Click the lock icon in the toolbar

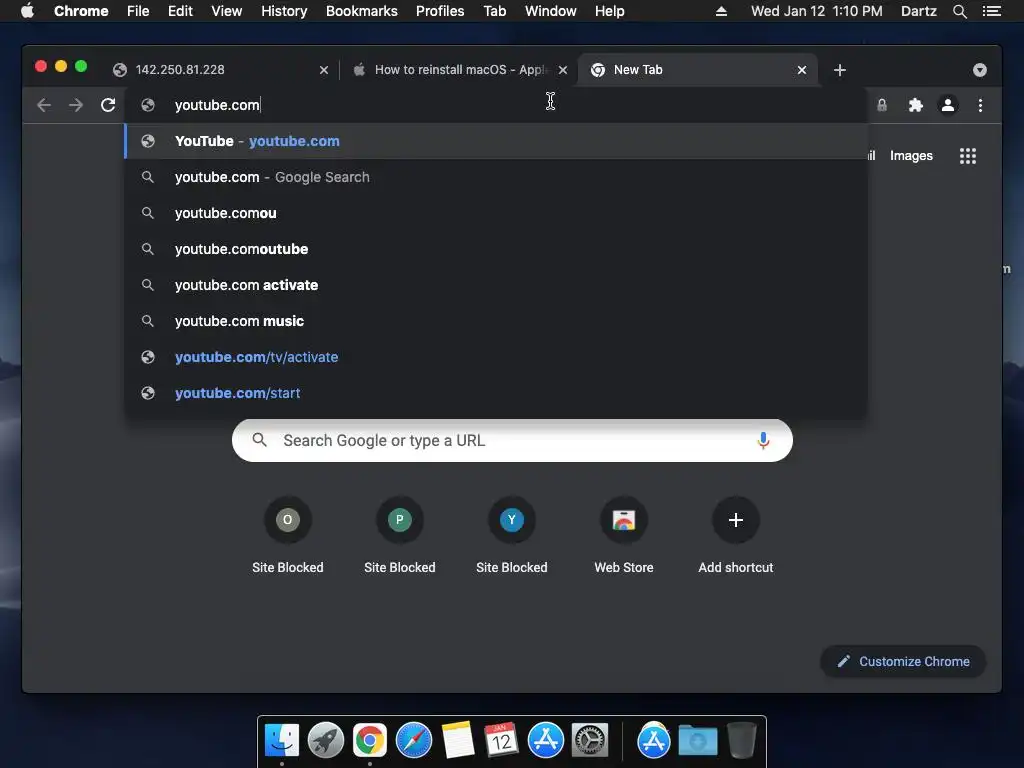pos(882,105)
